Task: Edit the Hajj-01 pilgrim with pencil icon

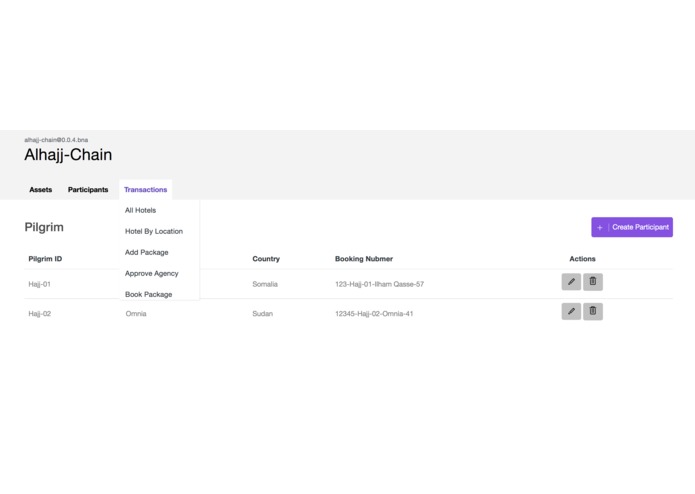Action: pos(571,282)
